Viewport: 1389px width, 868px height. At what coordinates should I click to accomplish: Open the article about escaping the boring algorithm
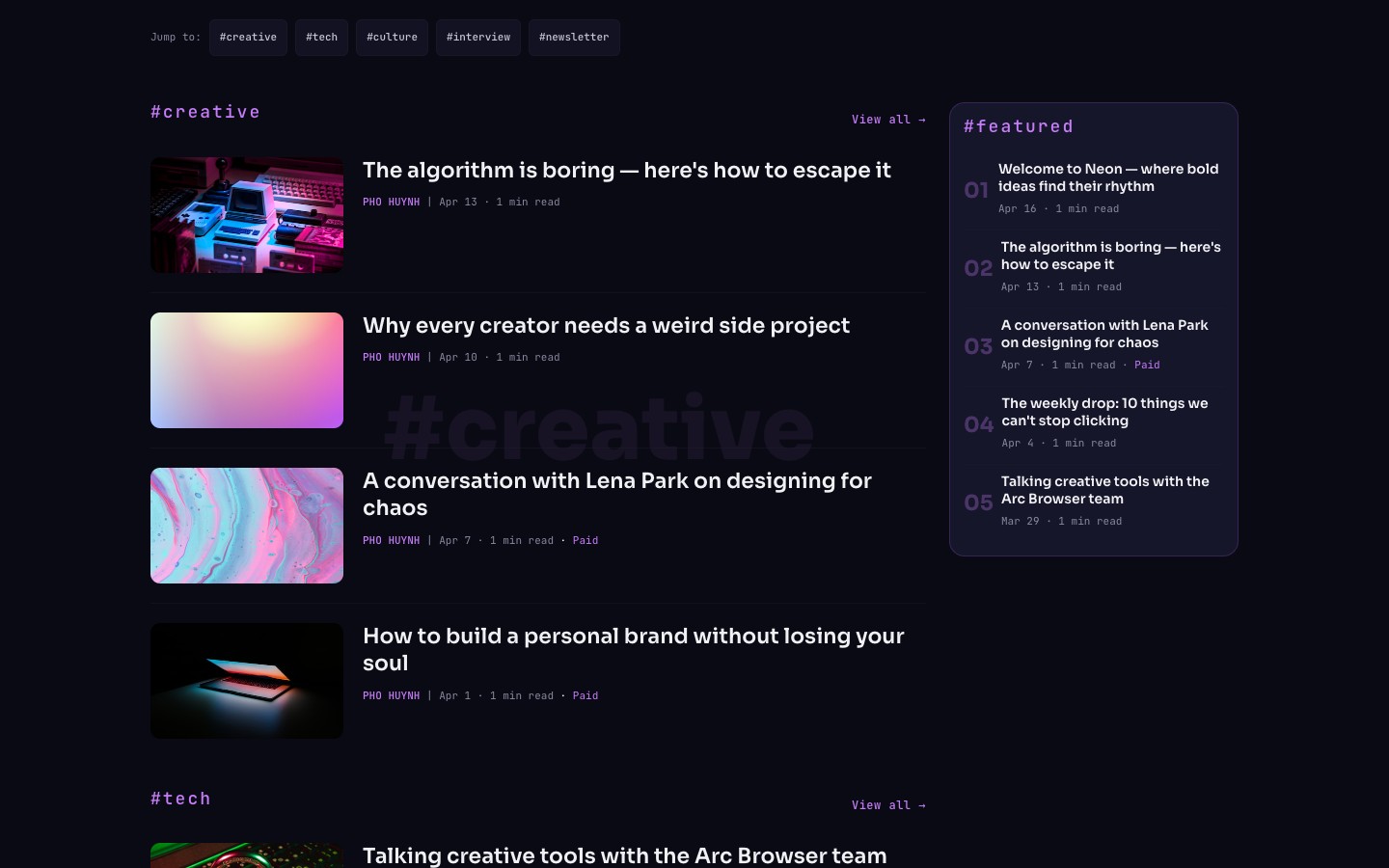(x=627, y=171)
